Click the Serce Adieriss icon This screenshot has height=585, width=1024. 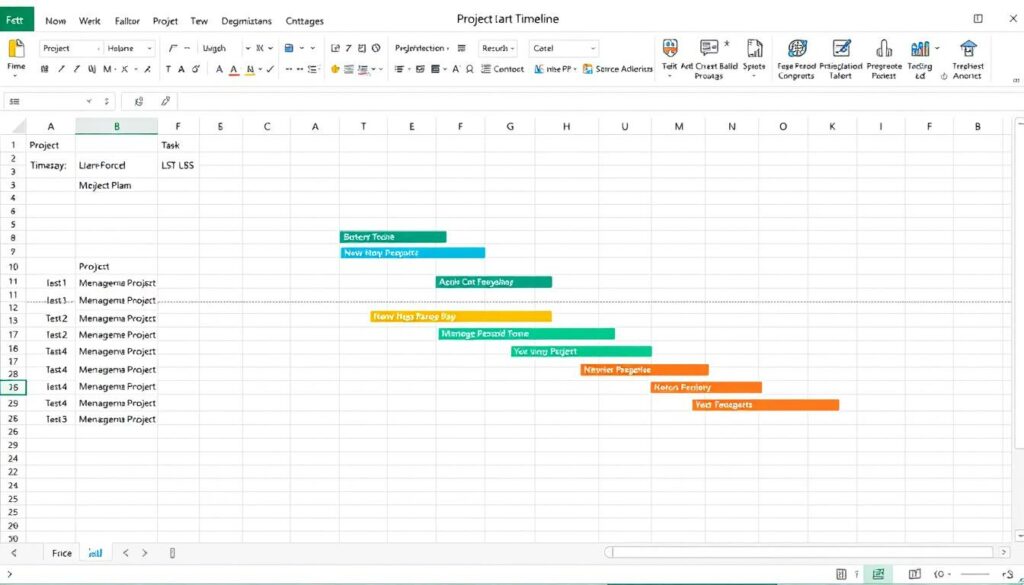(588, 69)
